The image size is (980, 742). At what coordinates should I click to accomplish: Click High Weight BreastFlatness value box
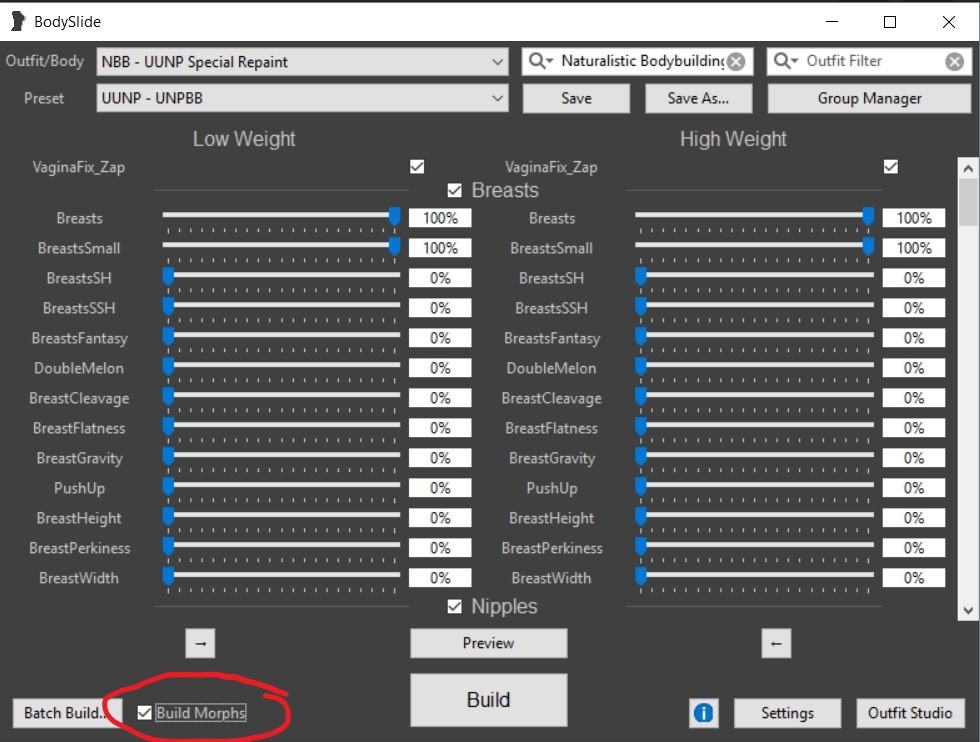[x=914, y=428]
